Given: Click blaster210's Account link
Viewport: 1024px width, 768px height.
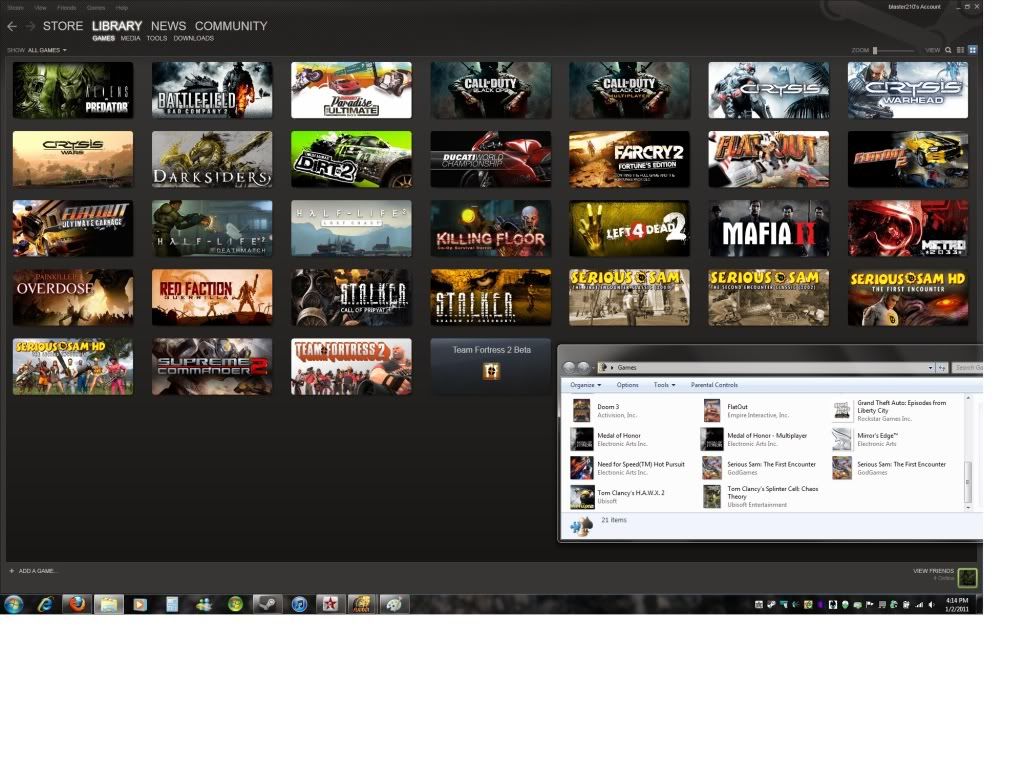Looking at the screenshot, I should (914, 7).
